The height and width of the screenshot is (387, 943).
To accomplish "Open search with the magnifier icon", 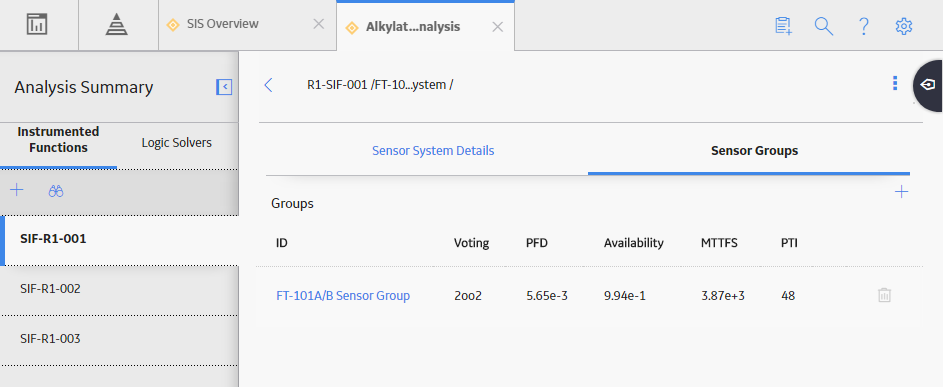I will [823, 26].
